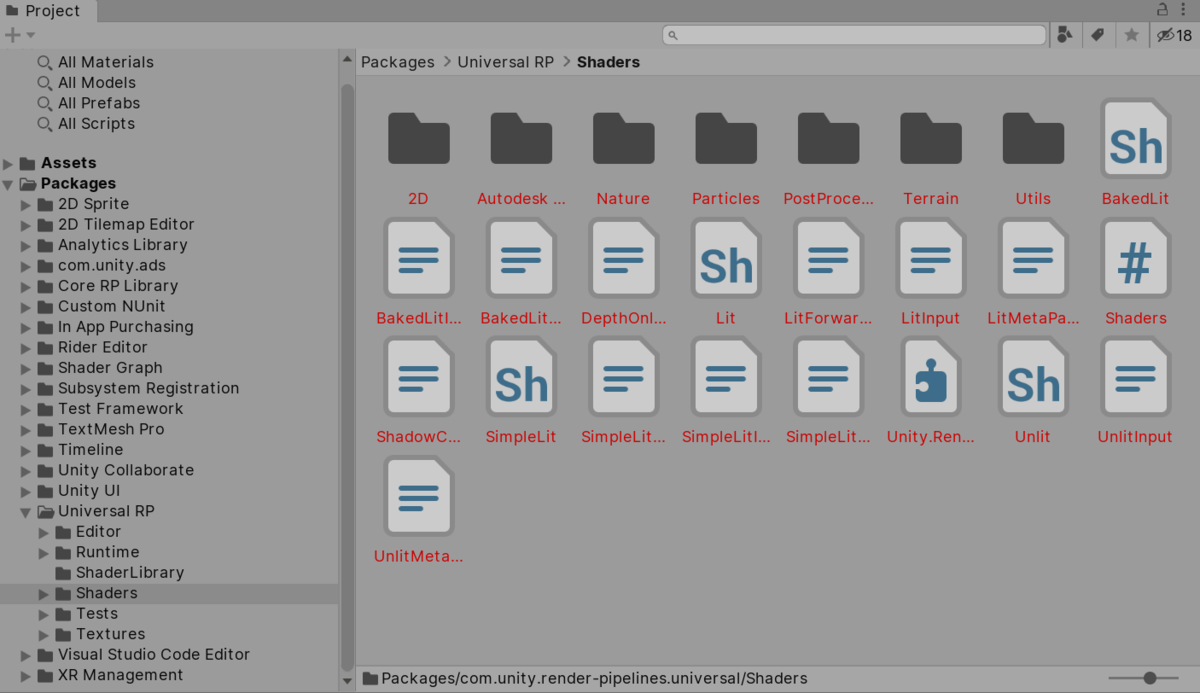Expand the Textures folder arrow

click(x=45, y=634)
